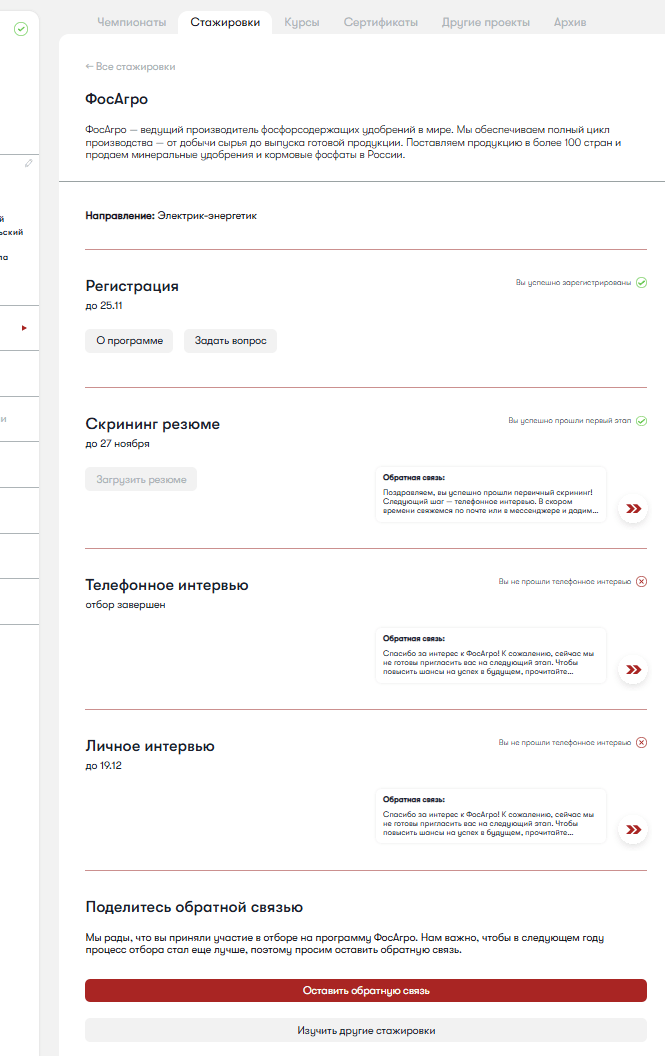Open the Другие проекты tab
This screenshot has height=1056, width=665.
pyautogui.click(x=486, y=22)
